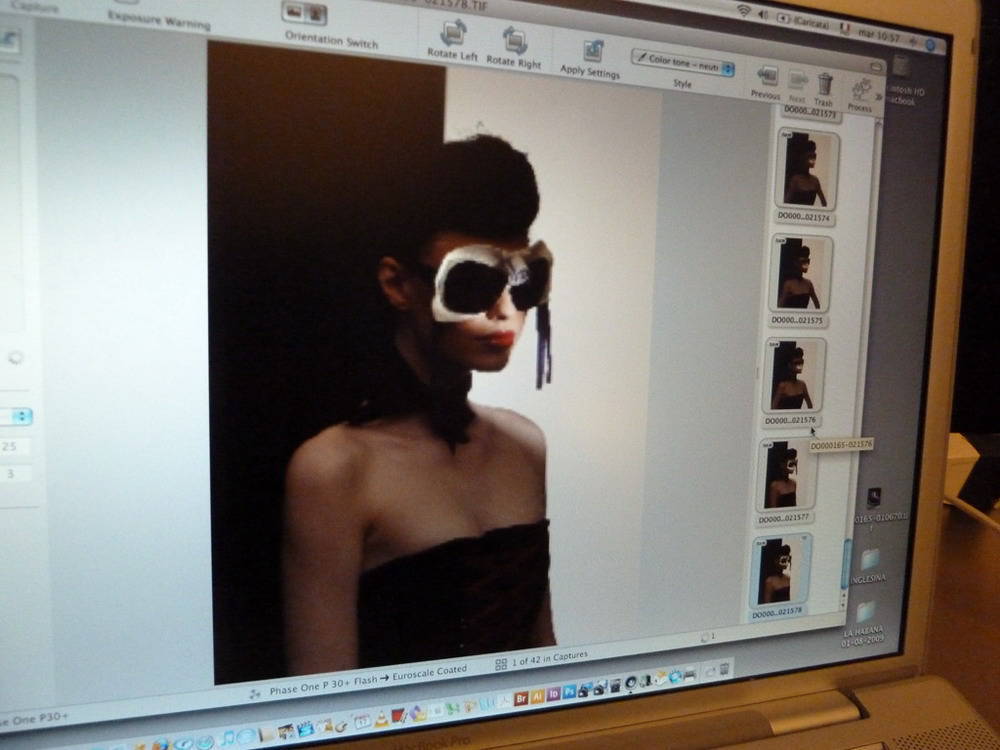Click the left panel blue popup stepper

[x=20, y=416]
